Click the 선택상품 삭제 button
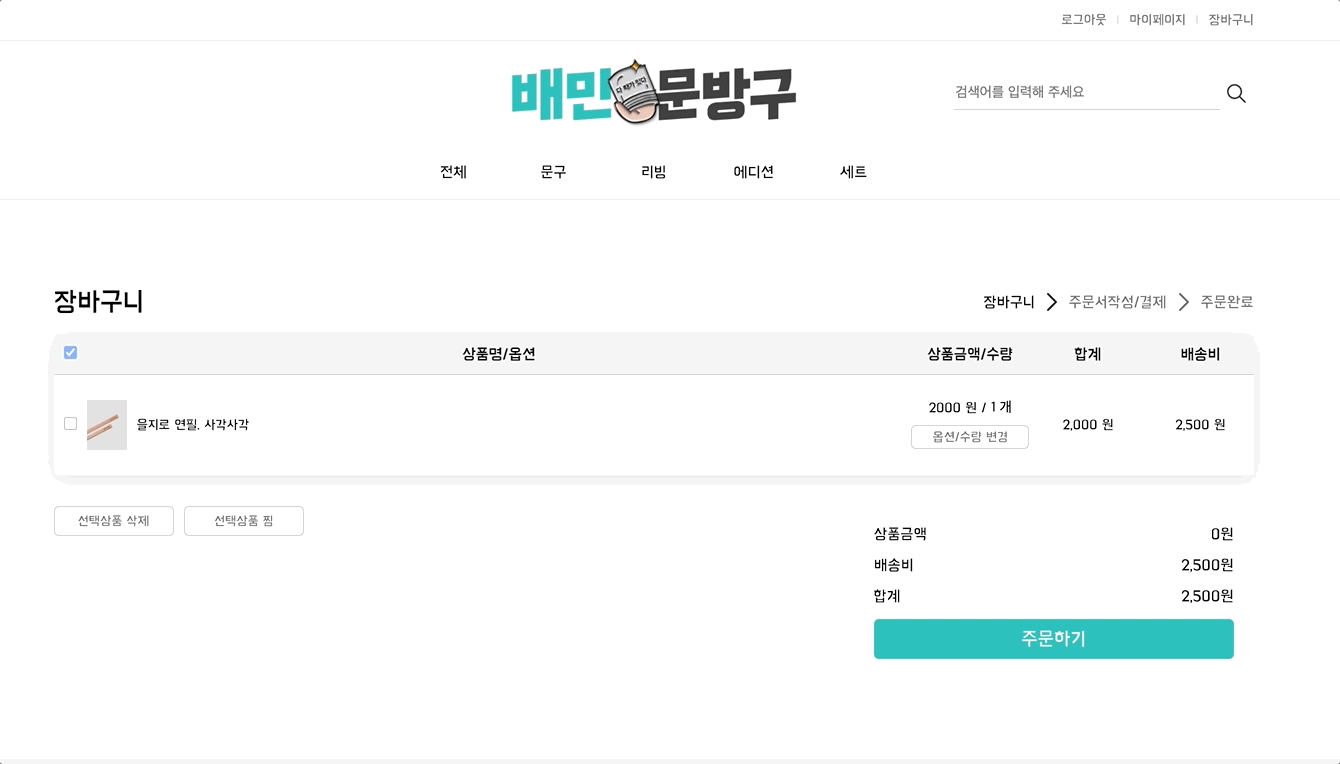 pos(114,521)
